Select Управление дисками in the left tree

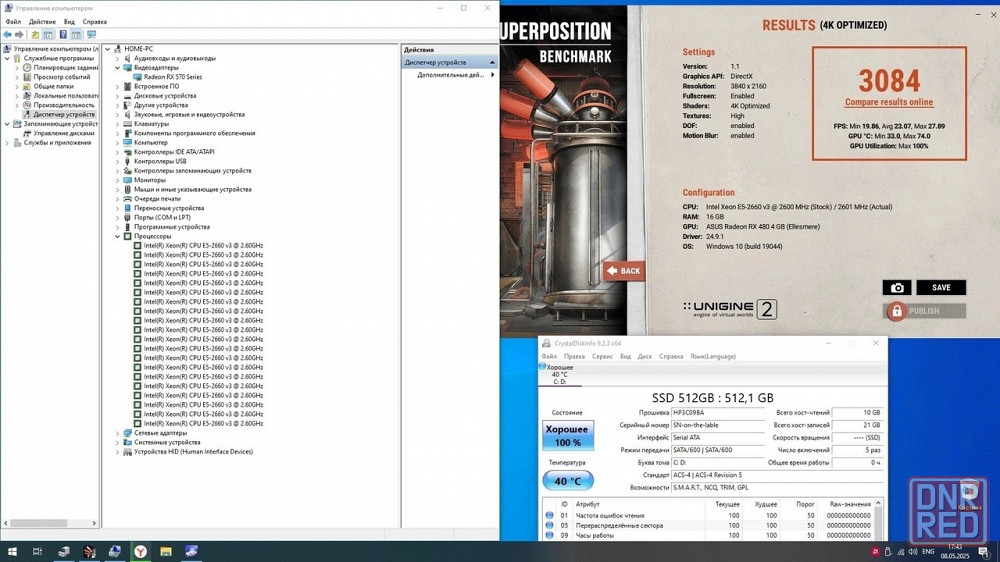point(64,133)
